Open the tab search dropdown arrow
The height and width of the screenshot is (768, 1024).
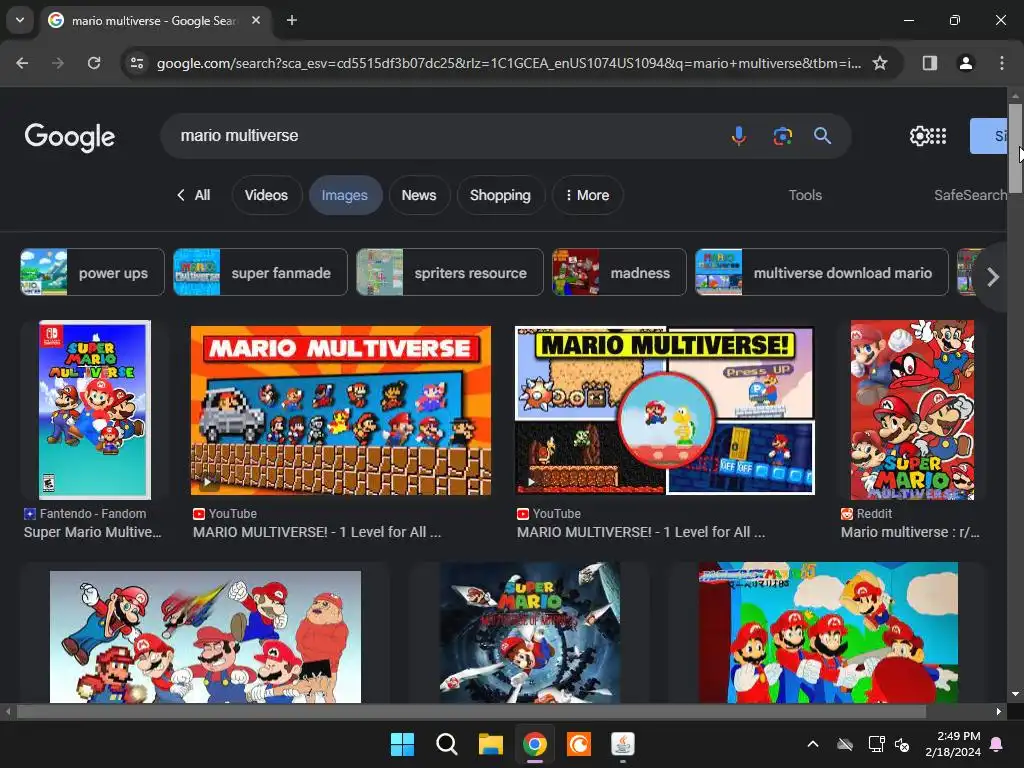(x=20, y=20)
